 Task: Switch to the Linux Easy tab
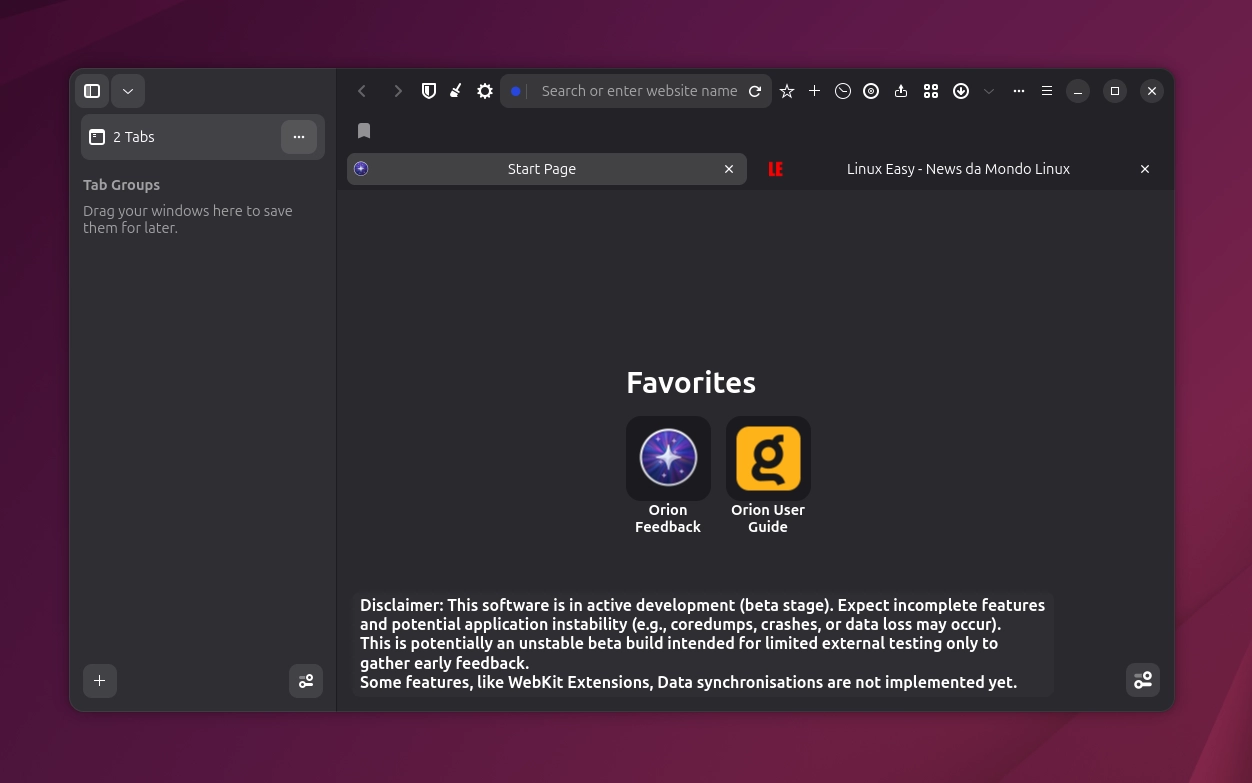click(x=958, y=168)
